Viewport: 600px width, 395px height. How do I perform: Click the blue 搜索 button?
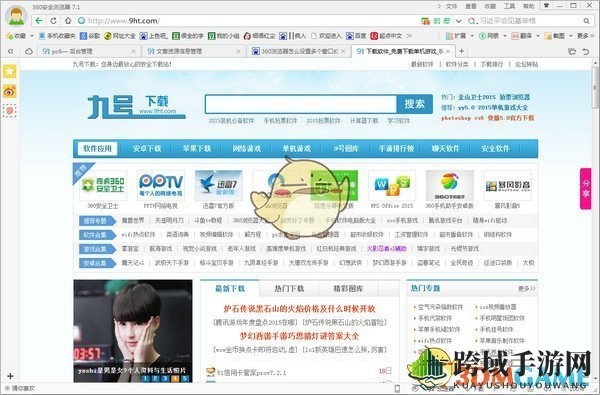[x=414, y=104]
